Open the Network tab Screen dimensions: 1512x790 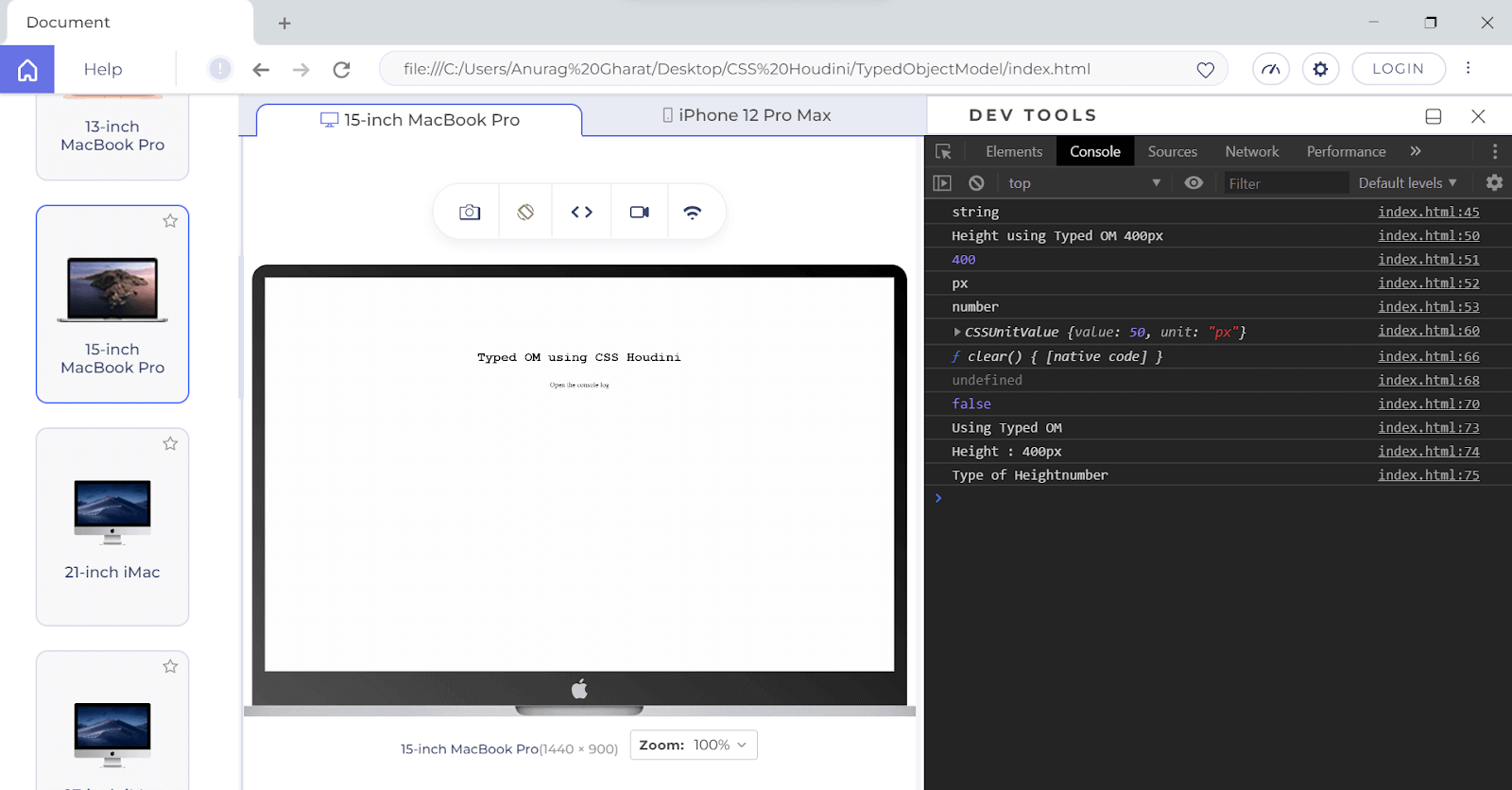coord(1251,151)
